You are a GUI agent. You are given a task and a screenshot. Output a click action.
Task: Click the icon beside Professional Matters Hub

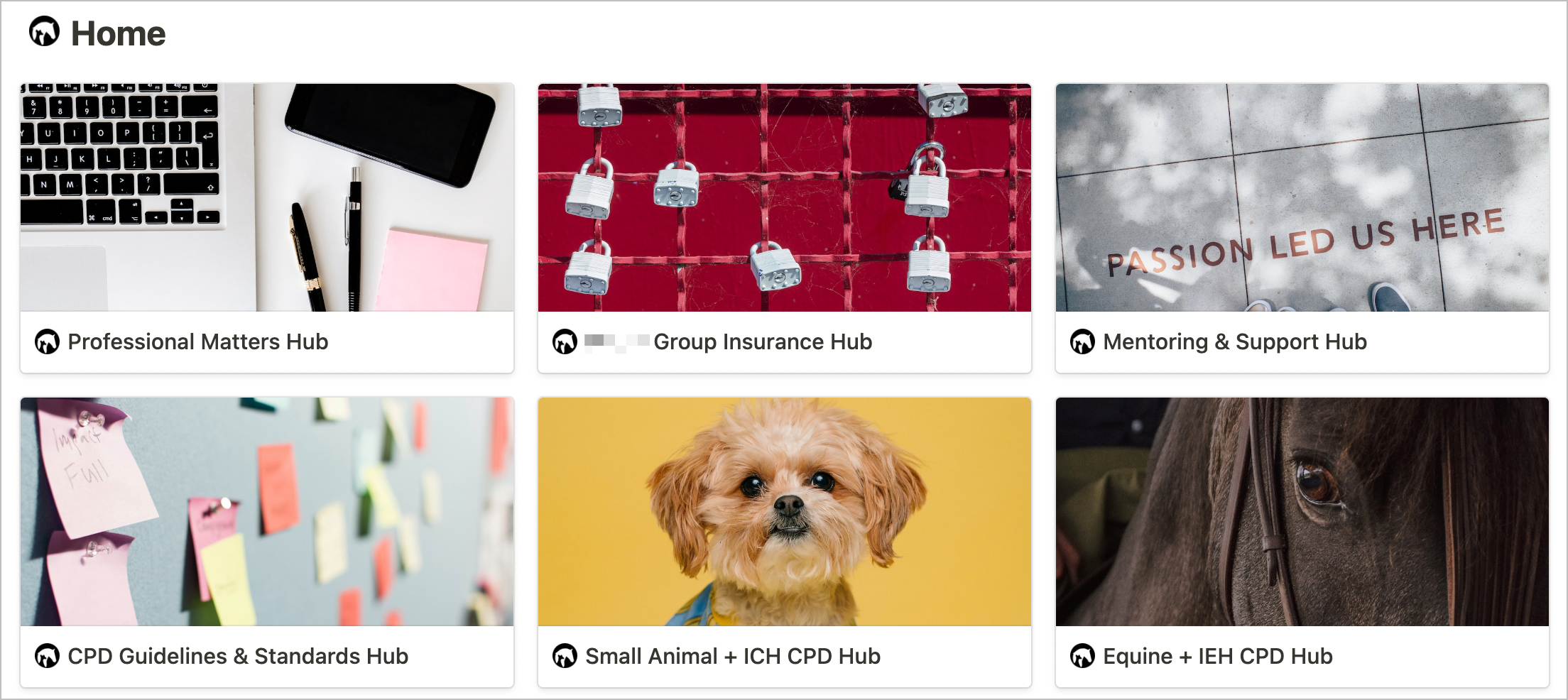(x=47, y=342)
